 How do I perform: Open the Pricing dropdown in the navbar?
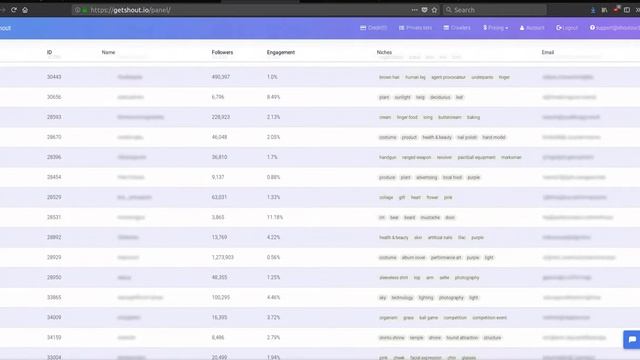496,28
